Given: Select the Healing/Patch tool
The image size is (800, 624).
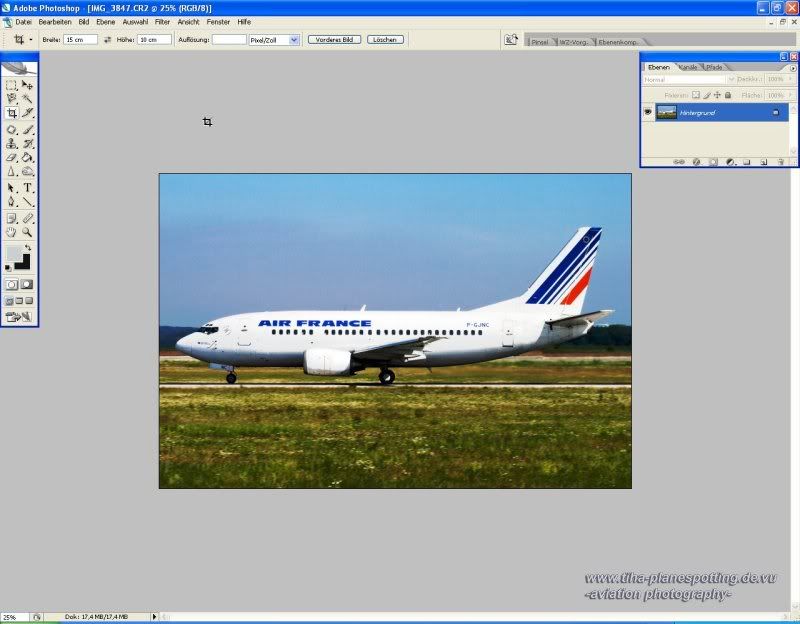Looking at the screenshot, I should [x=11, y=130].
